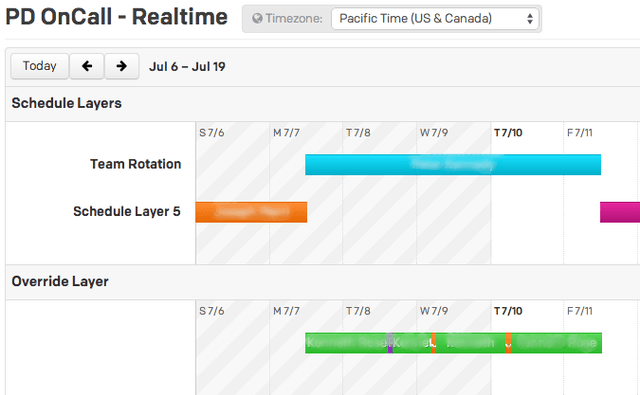Click S 7/6 column header in Override Layer
640x395 pixels.
(x=211, y=311)
